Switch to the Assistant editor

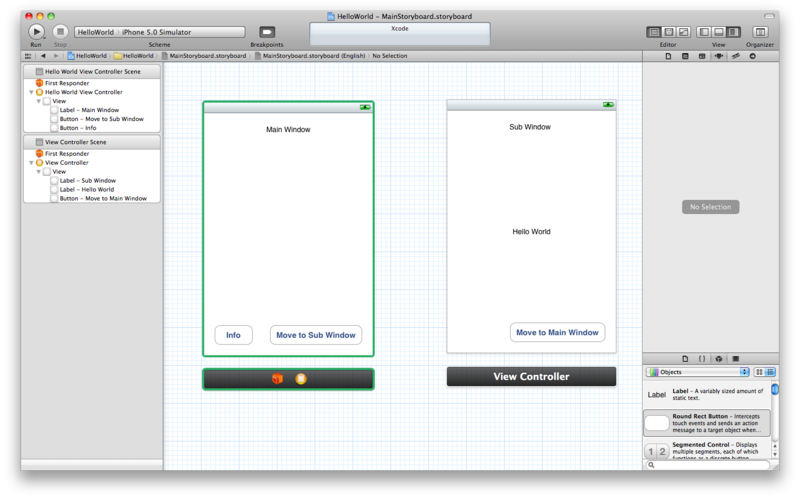click(669, 32)
